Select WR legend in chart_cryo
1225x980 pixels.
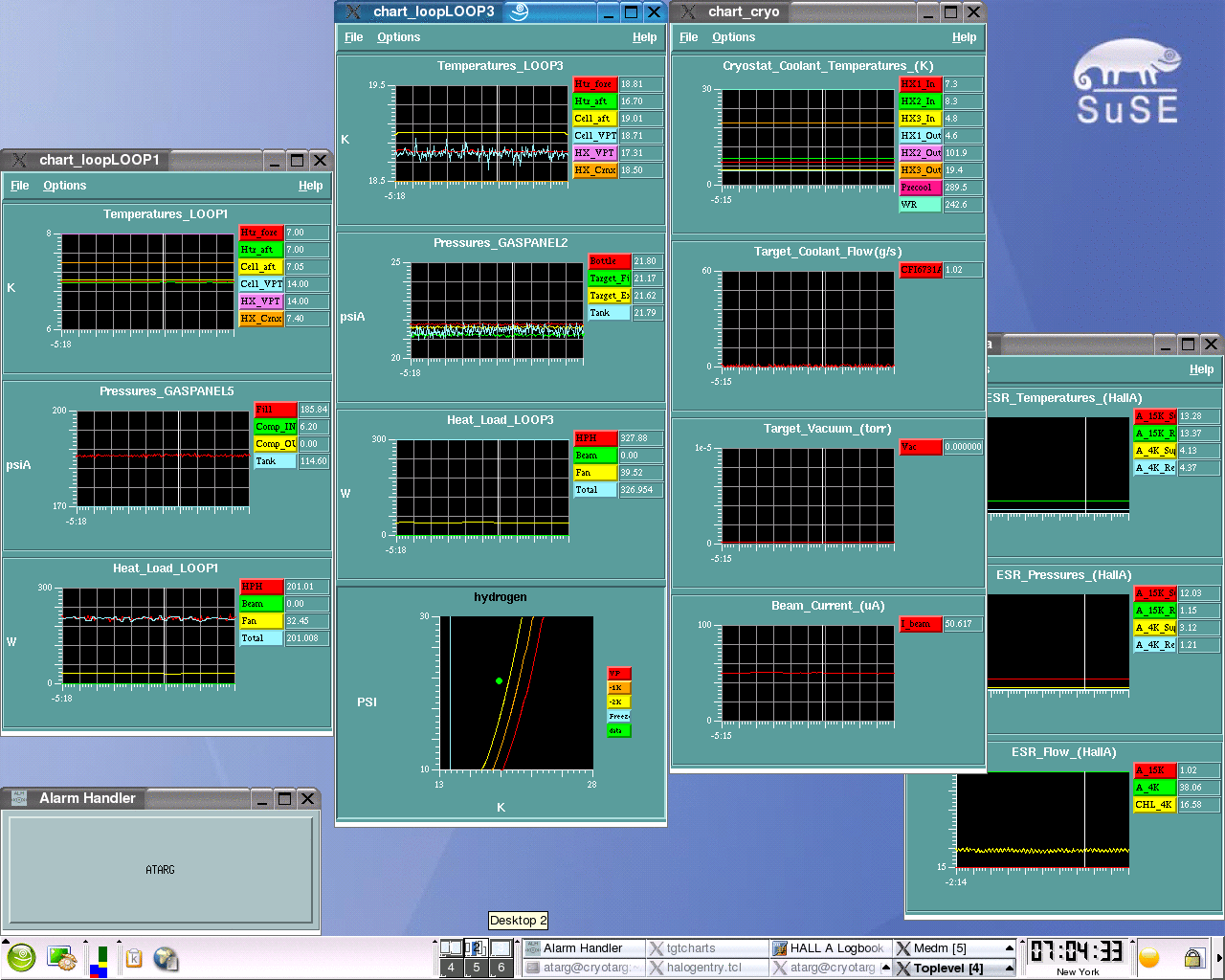pos(921,205)
